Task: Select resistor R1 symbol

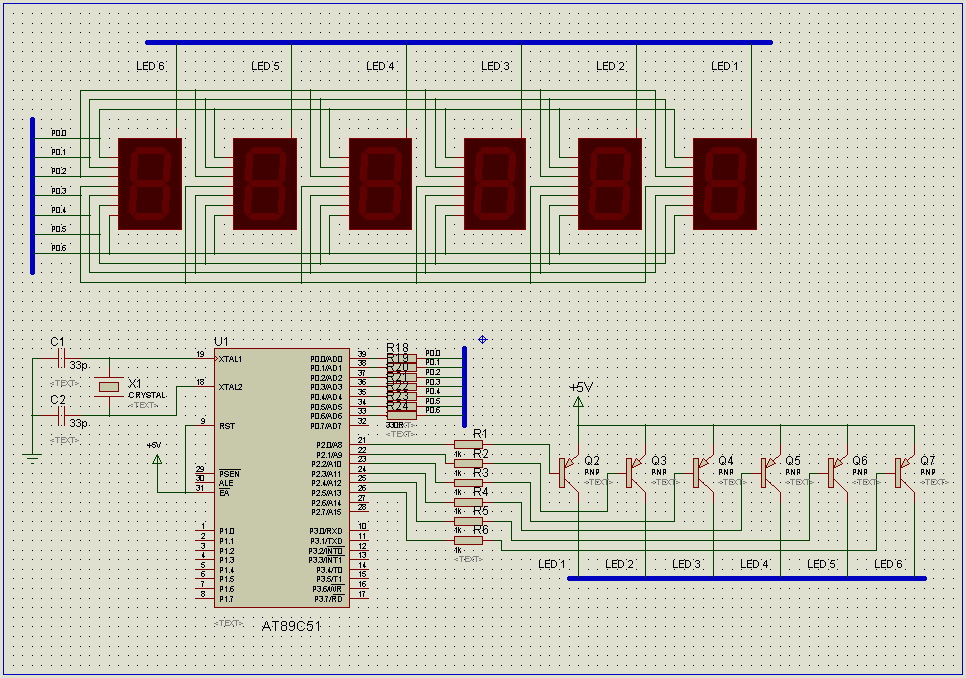Action: coord(468,444)
